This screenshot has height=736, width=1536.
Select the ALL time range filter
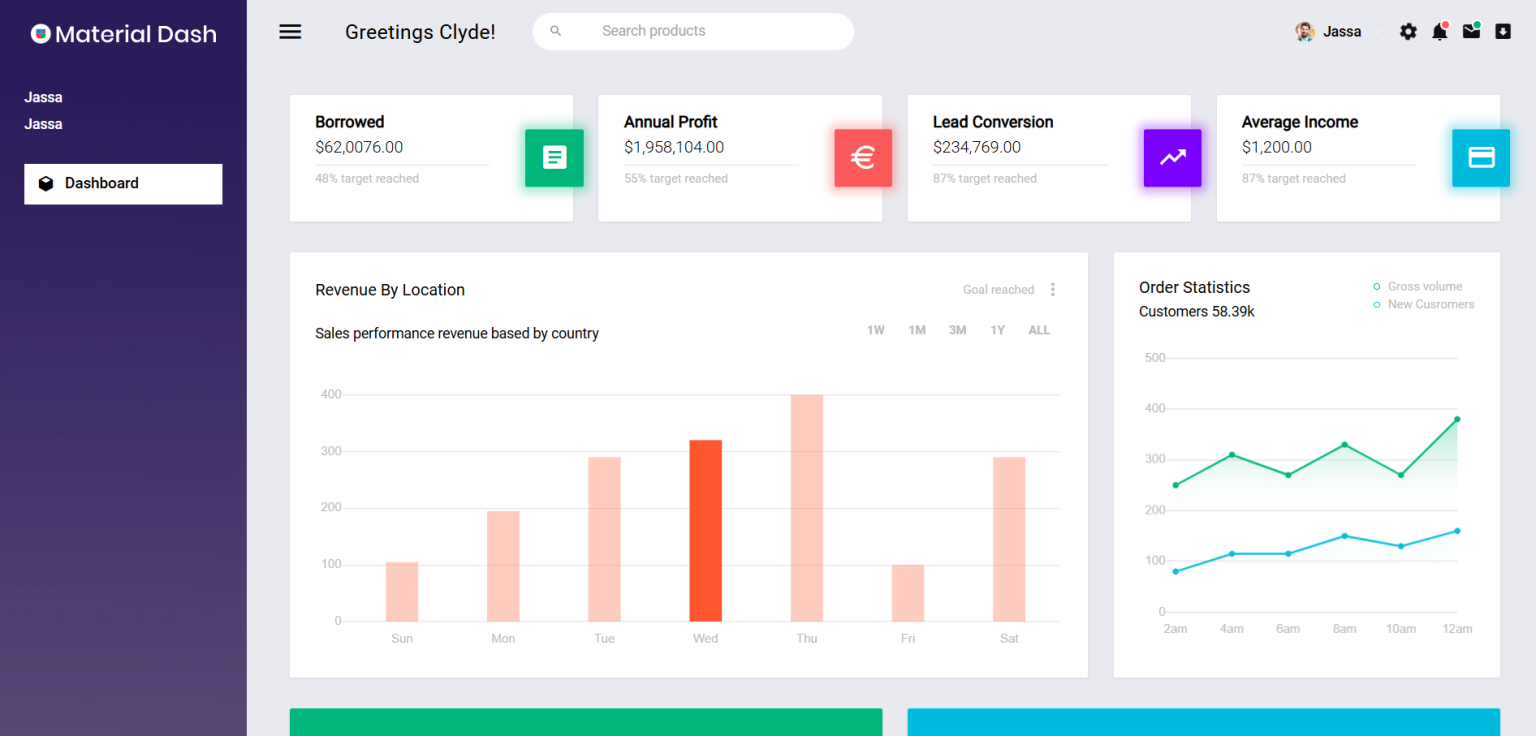[x=1039, y=329]
